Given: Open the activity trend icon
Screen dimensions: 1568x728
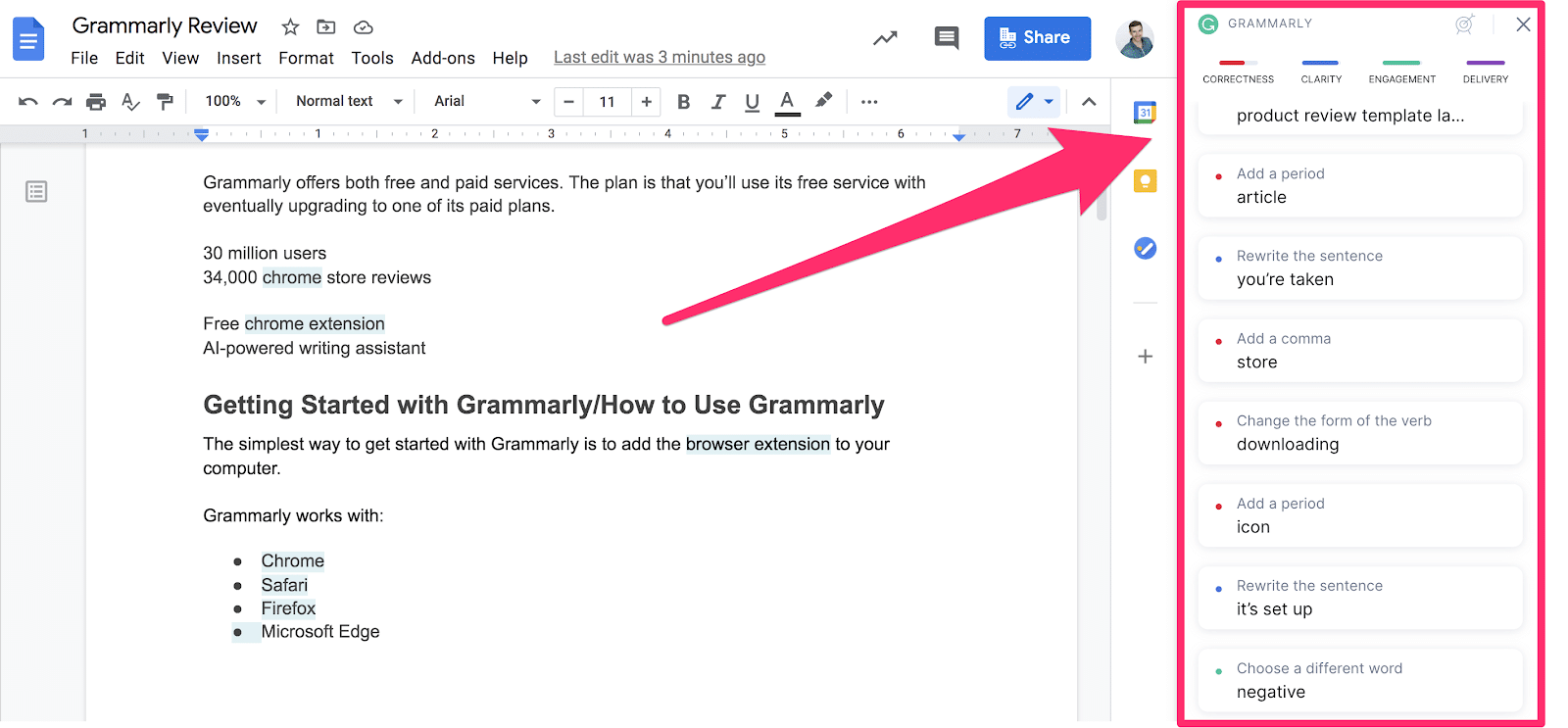Looking at the screenshot, I should (885, 38).
